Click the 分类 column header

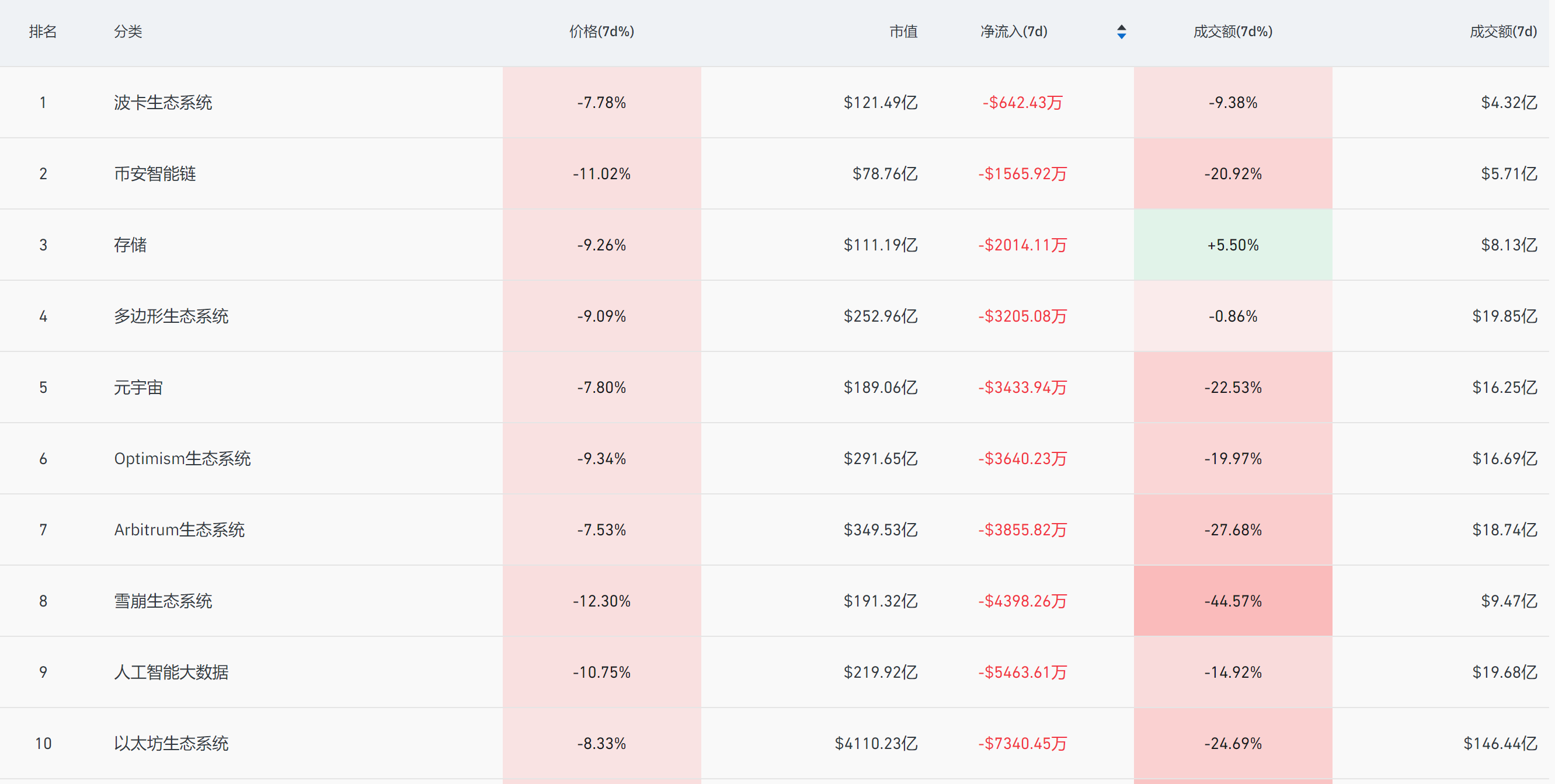click(x=128, y=32)
